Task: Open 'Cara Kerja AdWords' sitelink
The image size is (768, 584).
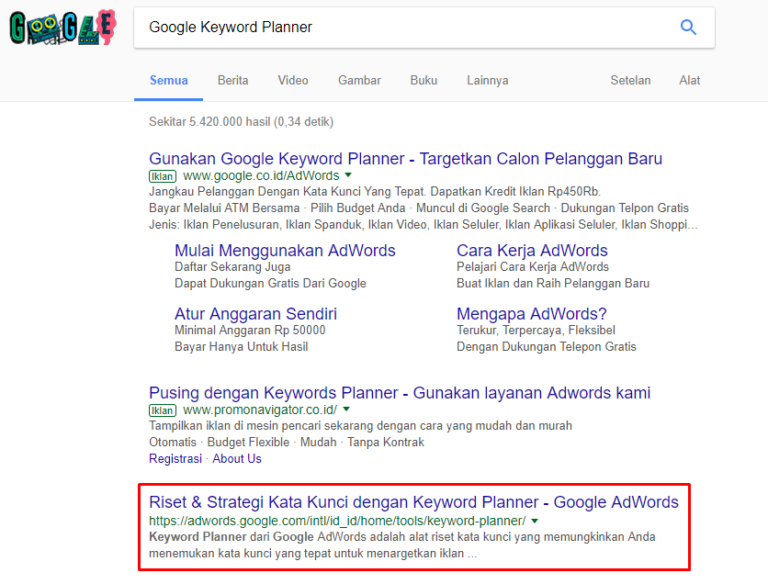Action: click(532, 250)
